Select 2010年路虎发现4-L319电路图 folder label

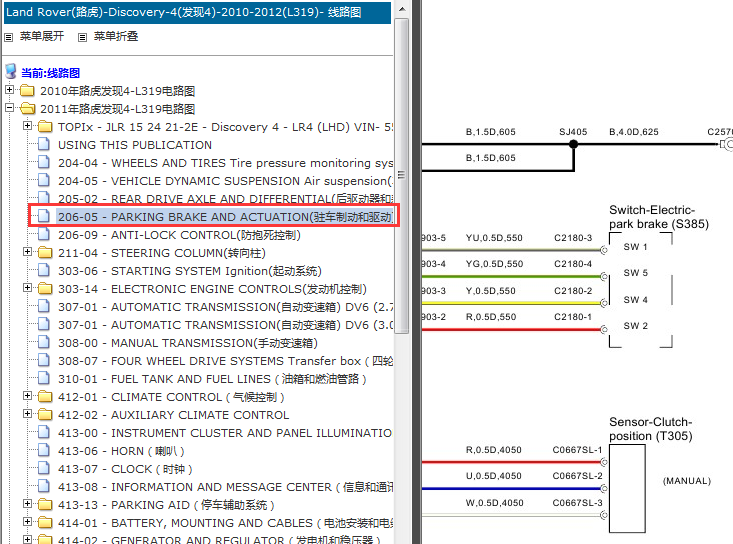pyautogui.click(x=117, y=91)
